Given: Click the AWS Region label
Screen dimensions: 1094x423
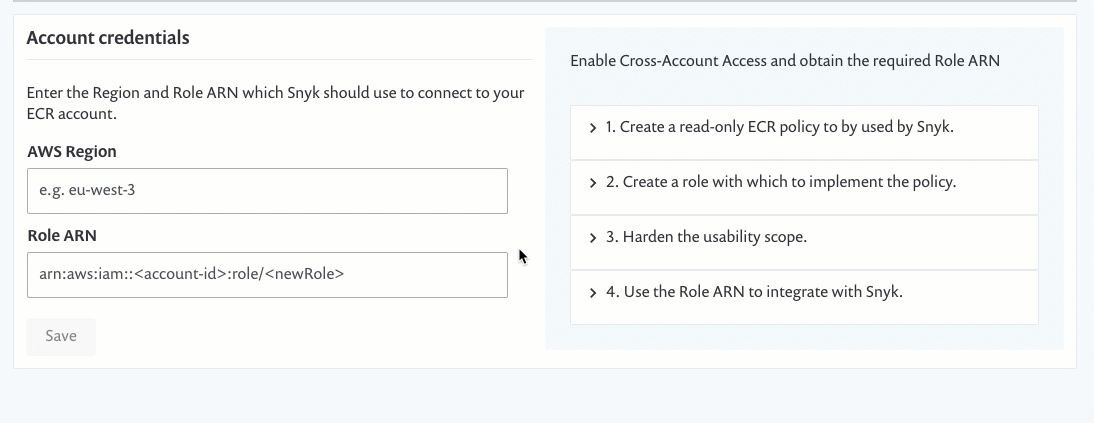Looking at the screenshot, I should 72,151.
